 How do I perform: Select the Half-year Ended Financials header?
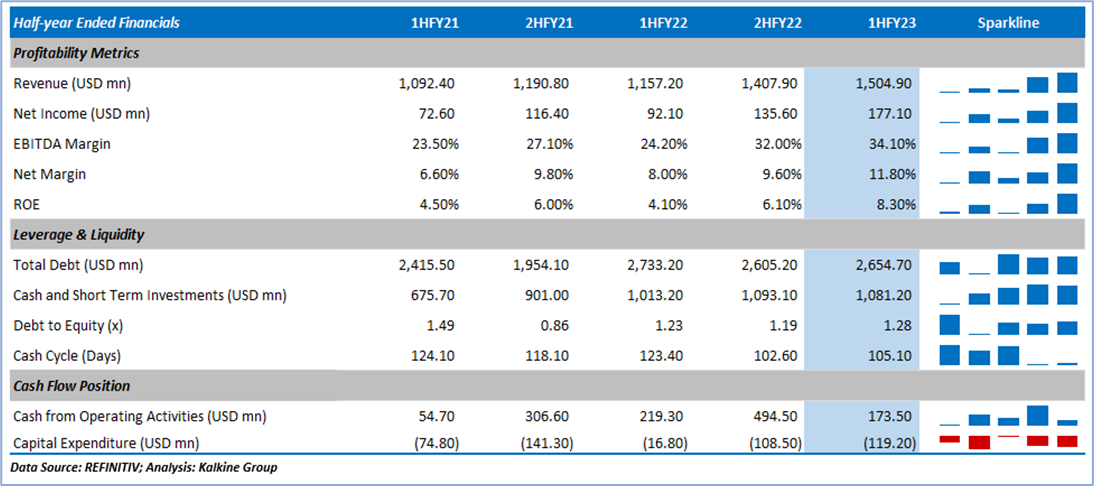point(99,22)
